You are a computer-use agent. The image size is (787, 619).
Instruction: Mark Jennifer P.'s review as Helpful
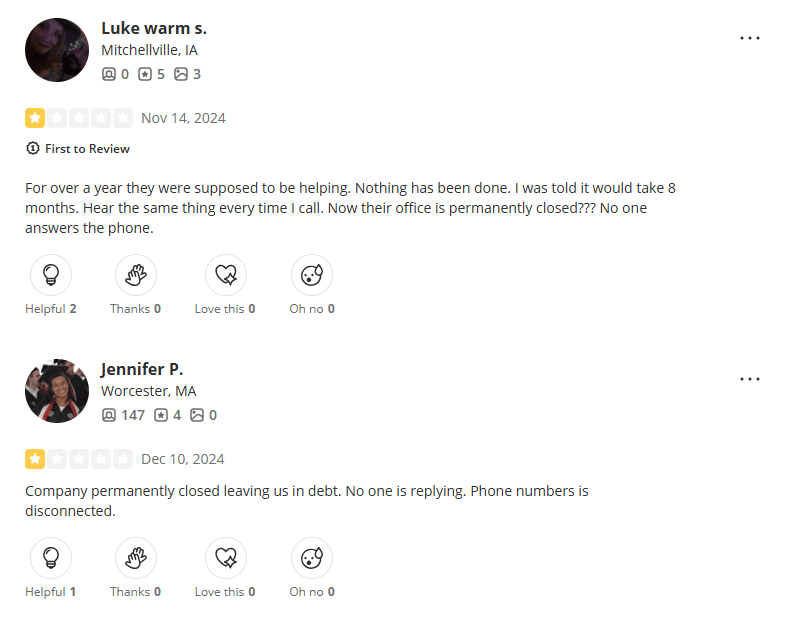coord(51,557)
